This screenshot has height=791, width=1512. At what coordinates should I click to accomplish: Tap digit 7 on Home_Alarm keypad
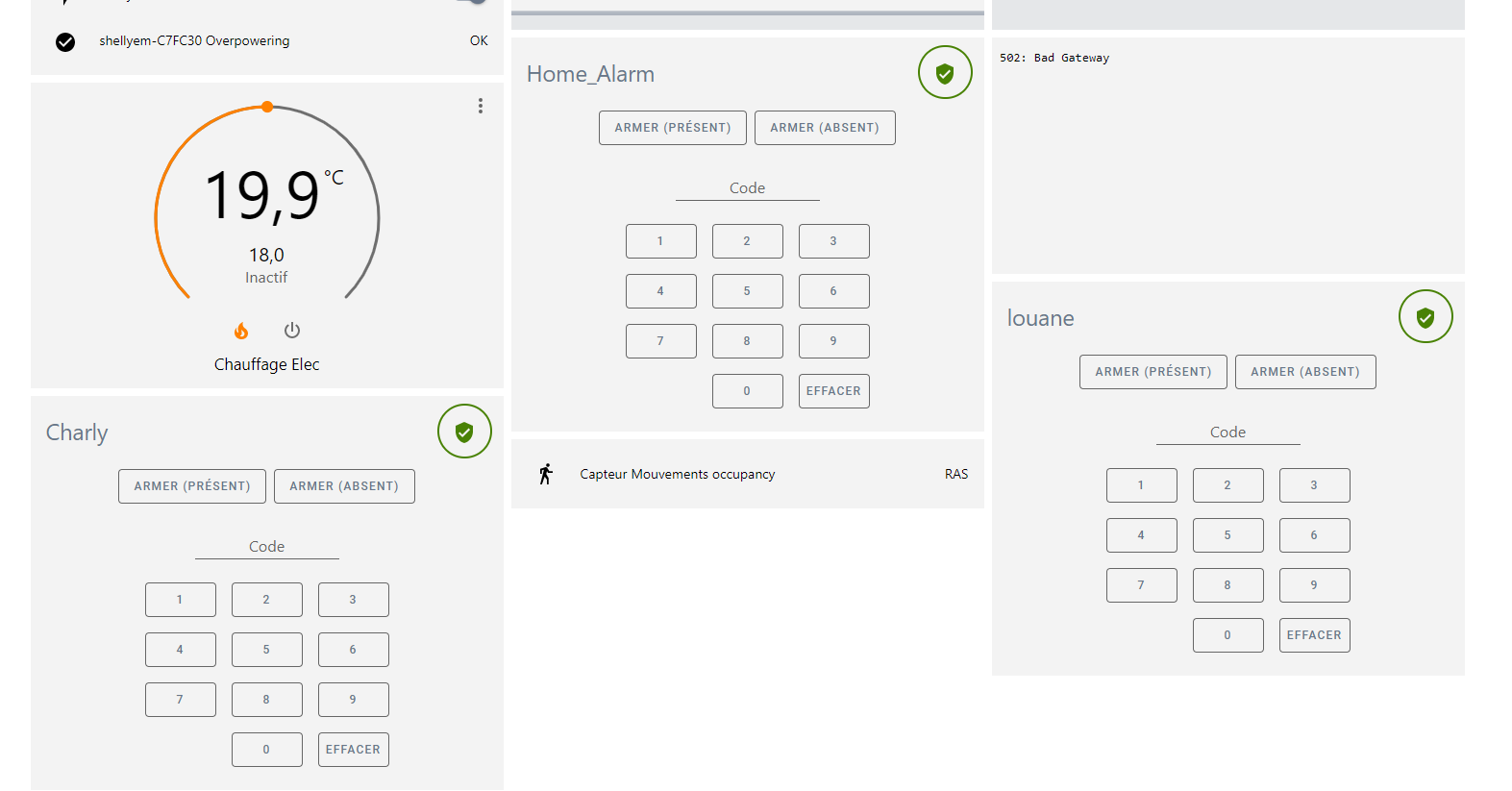(x=661, y=341)
